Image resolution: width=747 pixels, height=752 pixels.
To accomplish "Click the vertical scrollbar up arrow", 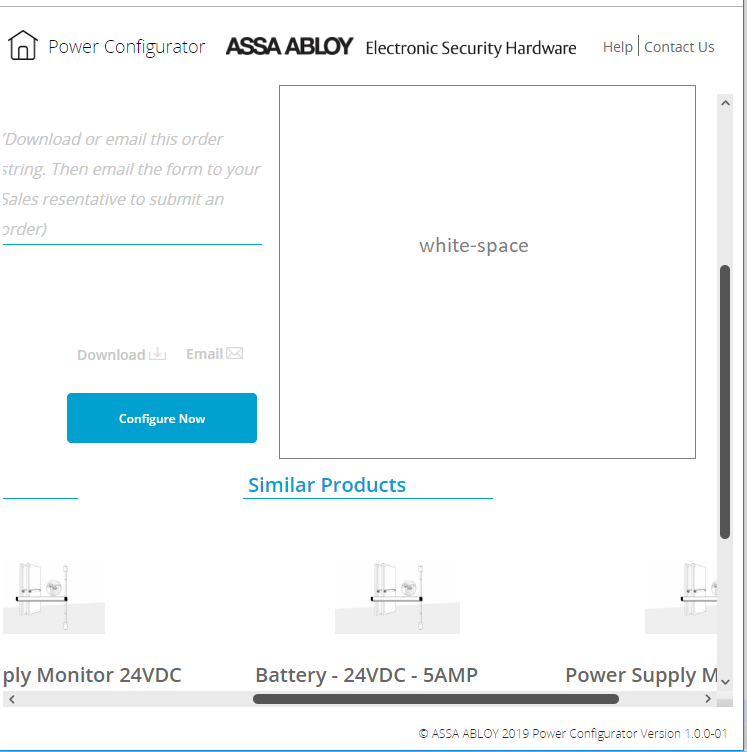I will point(726,103).
